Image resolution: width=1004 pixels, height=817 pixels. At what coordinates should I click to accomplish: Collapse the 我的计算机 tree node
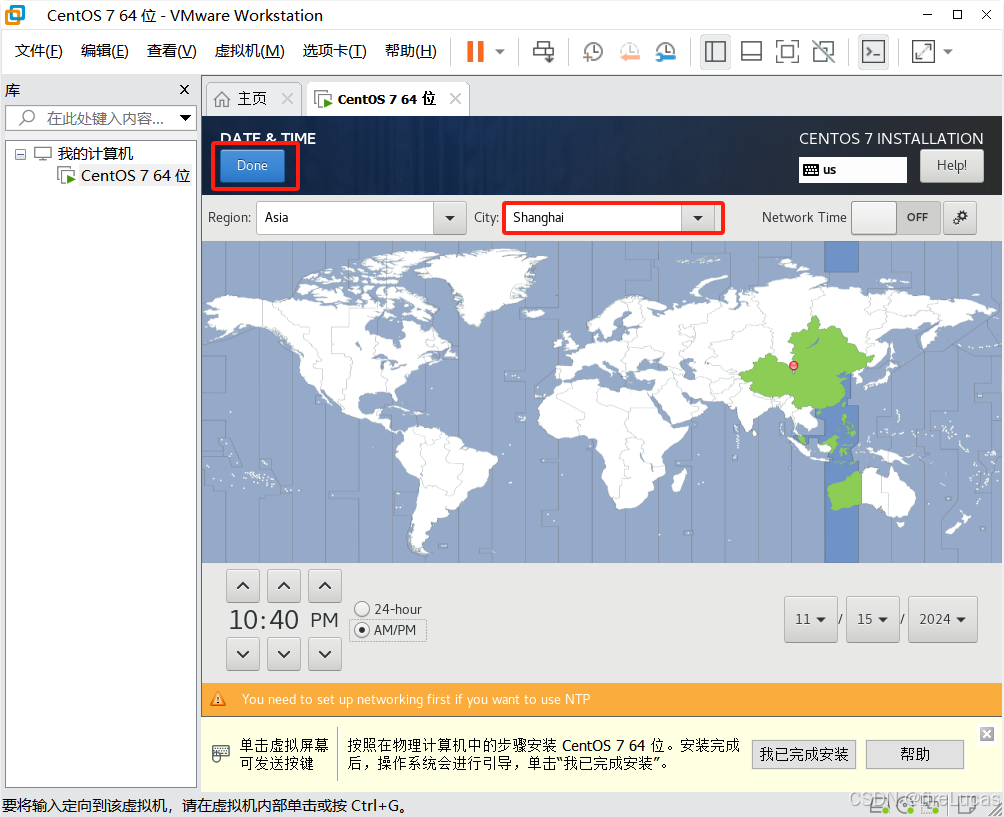point(20,154)
